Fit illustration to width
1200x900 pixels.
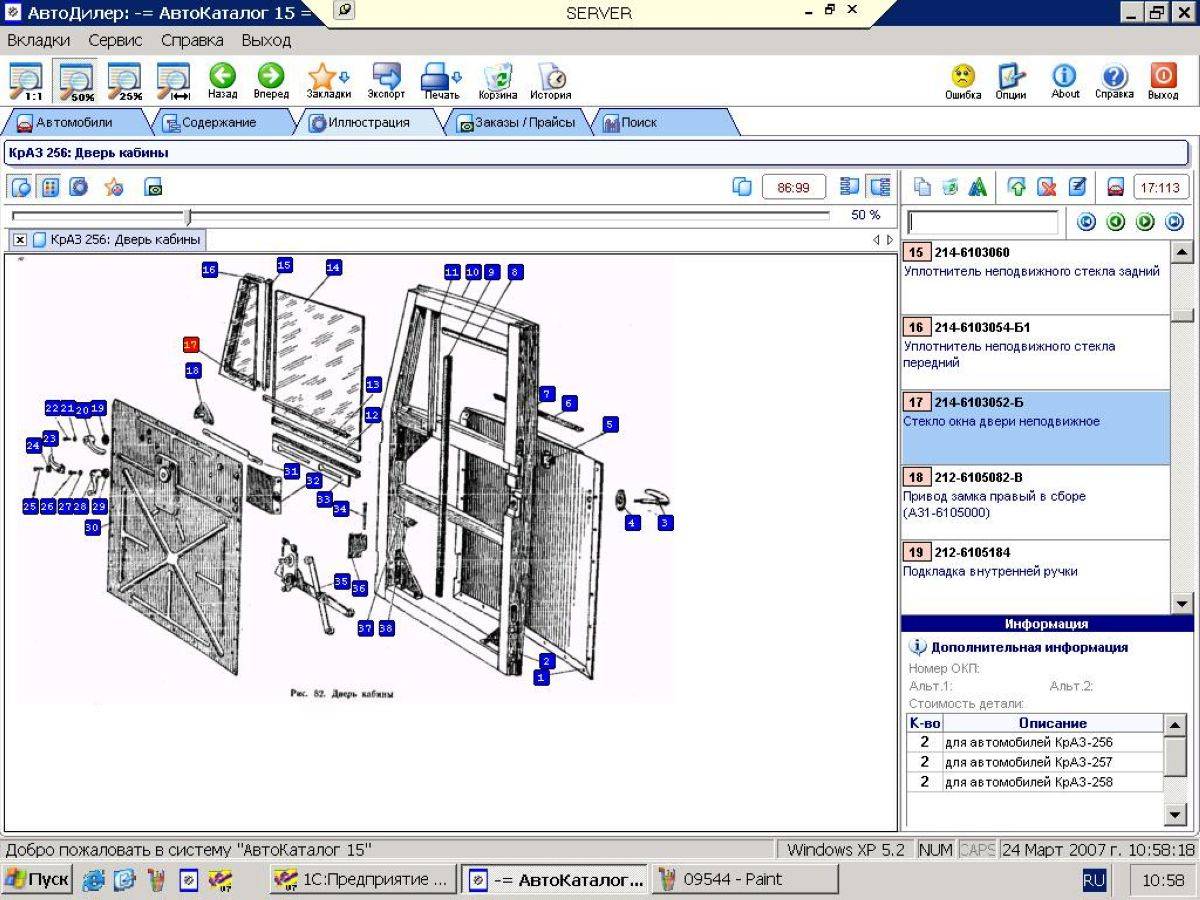click(174, 81)
